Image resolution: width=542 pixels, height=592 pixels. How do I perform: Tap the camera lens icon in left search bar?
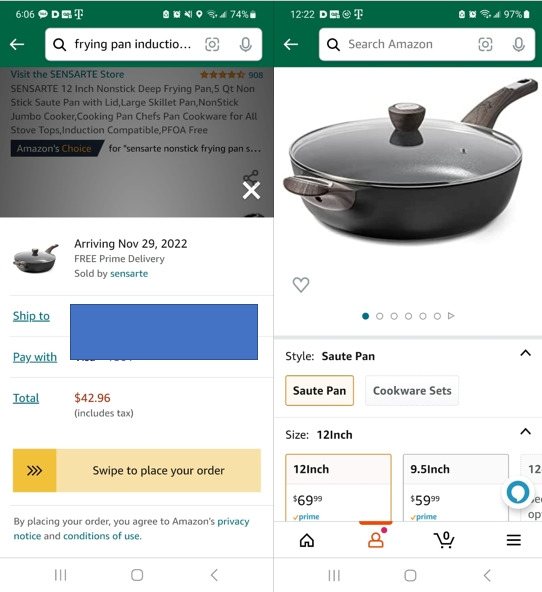coord(212,45)
